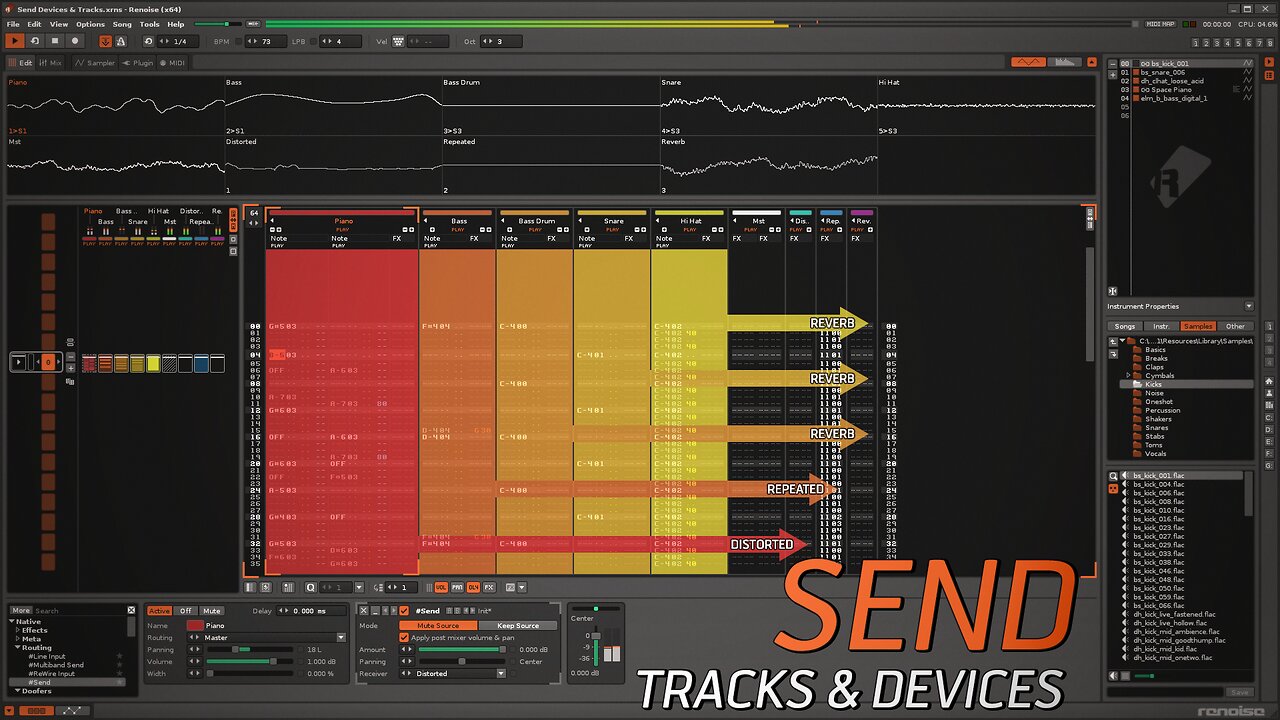Collapse the Native devices tree group
1280x720 pixels.
(x=12, y=621)
